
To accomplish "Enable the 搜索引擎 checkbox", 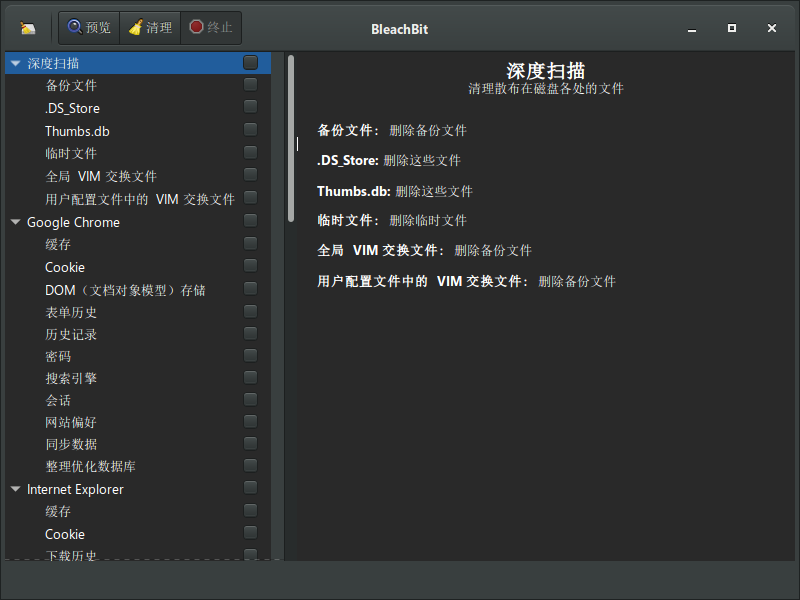I will pyautogui.click(x=251, y=378).
